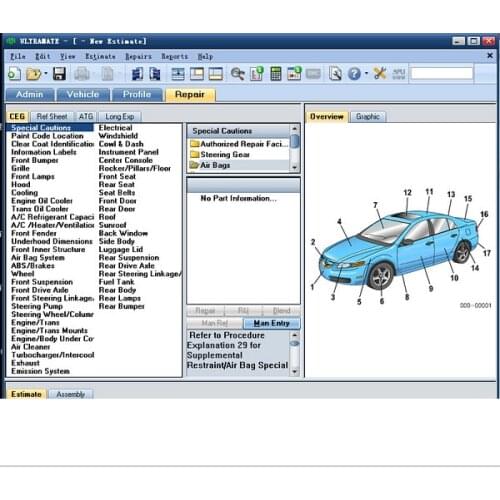
Task: Save the estimate with floppy disk icon
Action: (x=59, y=74)
